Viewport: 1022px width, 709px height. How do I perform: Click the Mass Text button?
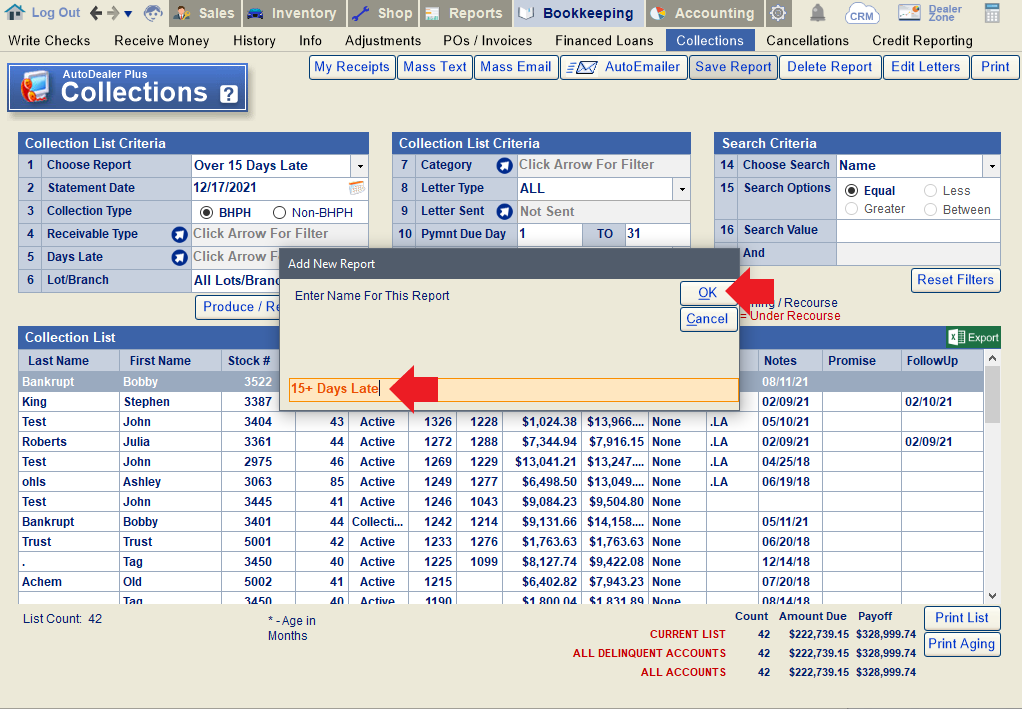[x=435, y=67]
